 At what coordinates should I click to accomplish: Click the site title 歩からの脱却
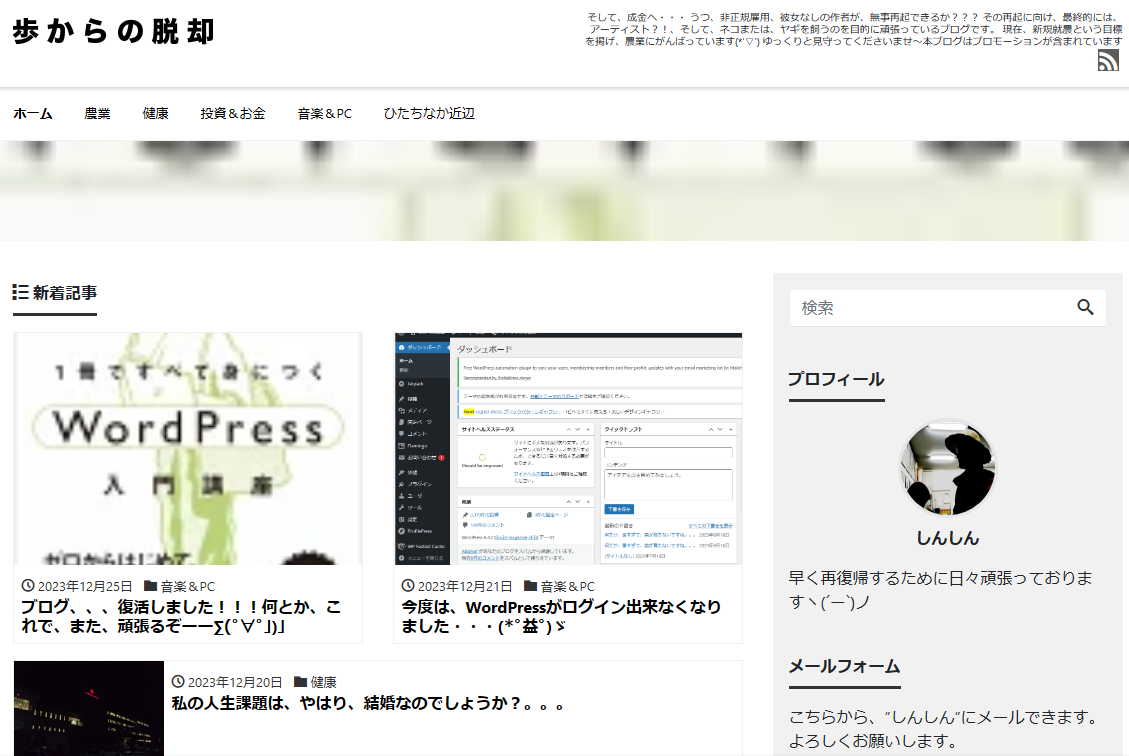point(113,32)
